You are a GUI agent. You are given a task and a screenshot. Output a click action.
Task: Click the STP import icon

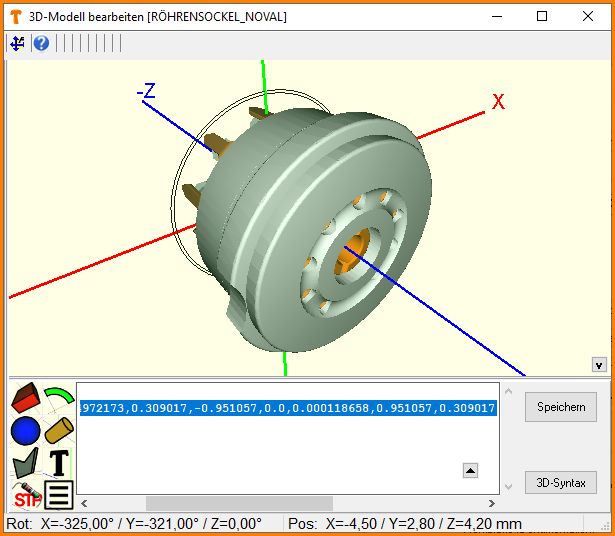pyautogui.click(x=27, y=496)
